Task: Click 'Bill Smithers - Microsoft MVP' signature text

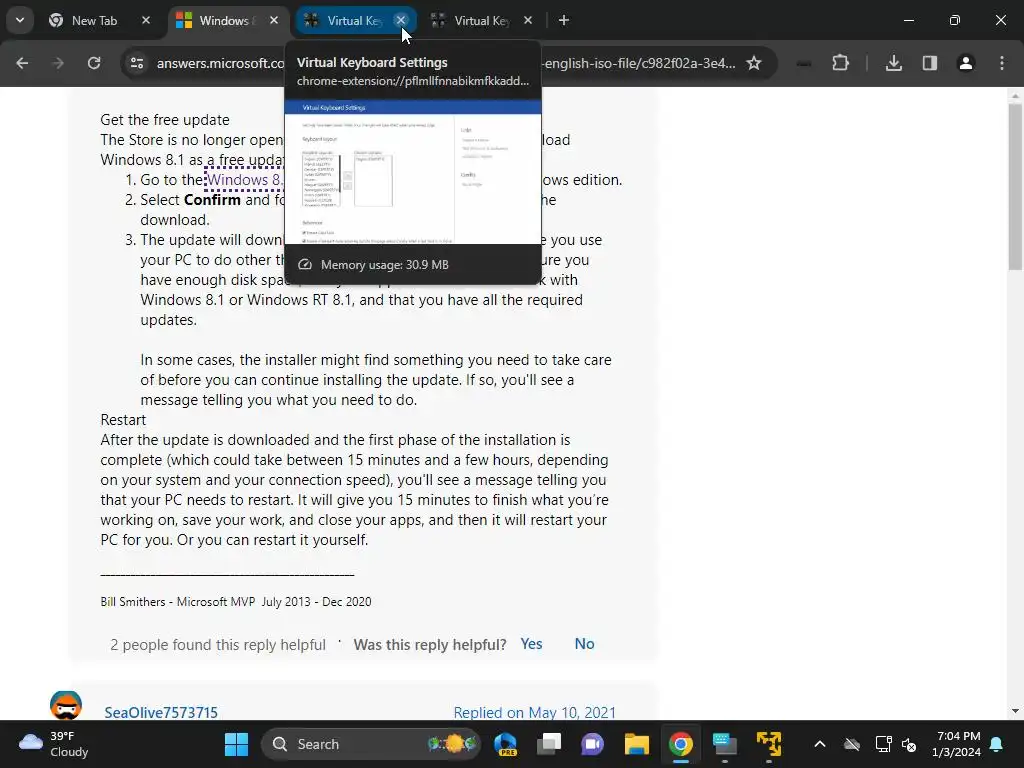Action: click(x=178, y=601)
